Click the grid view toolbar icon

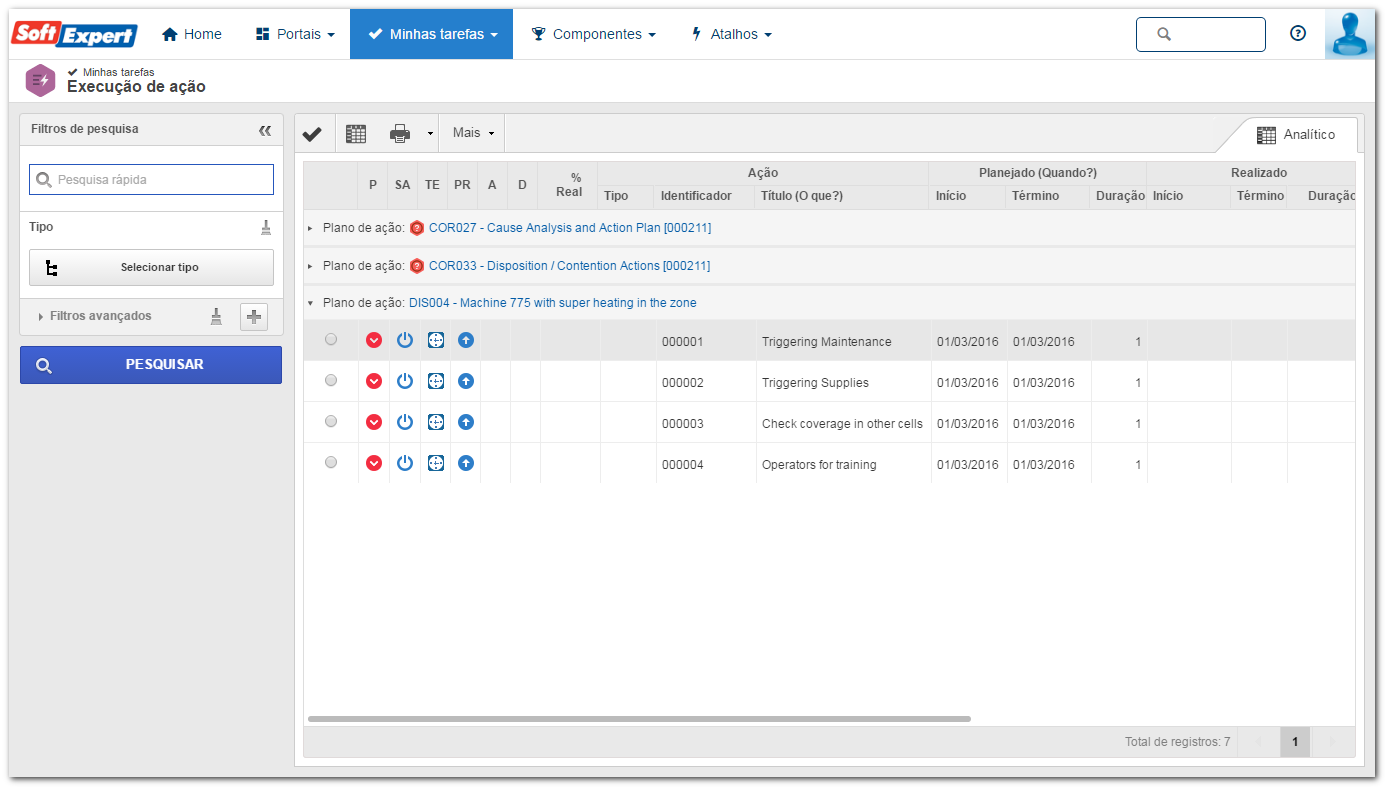[x=356, y=133]
